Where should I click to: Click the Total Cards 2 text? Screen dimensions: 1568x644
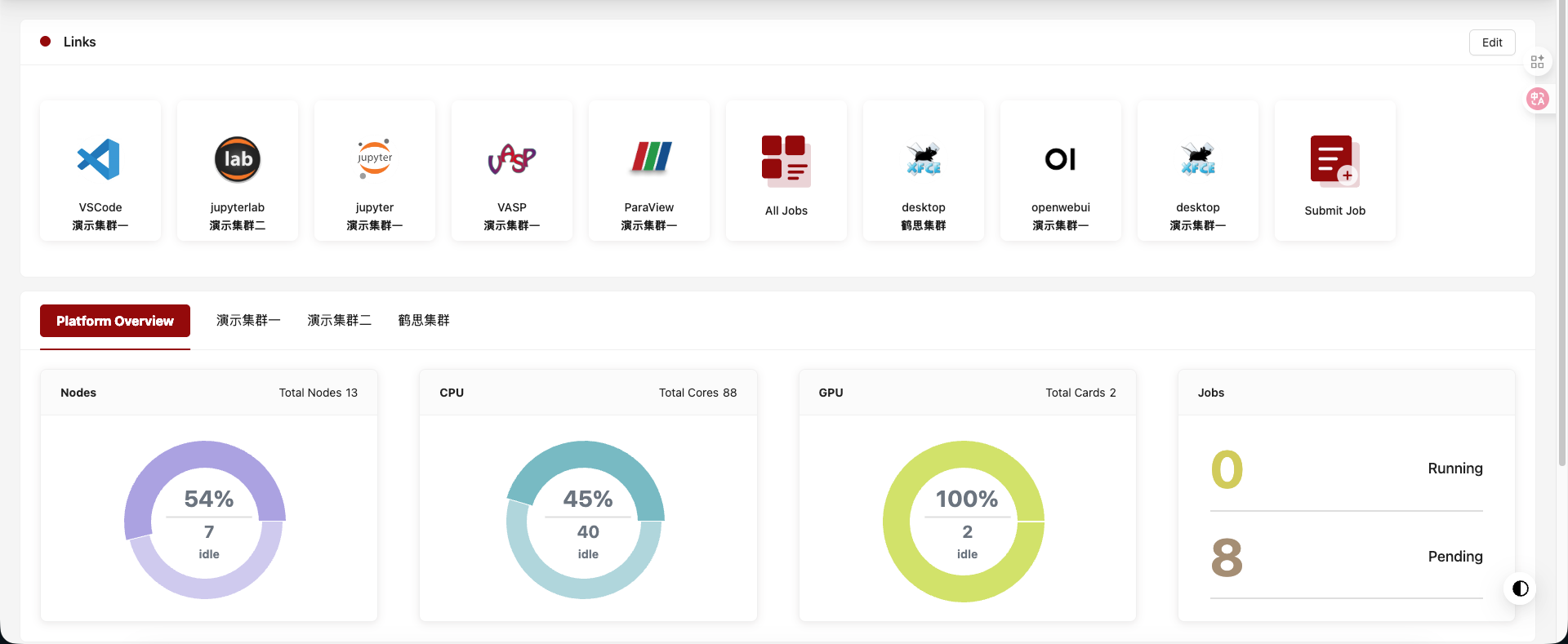[x=1080, y=393]
